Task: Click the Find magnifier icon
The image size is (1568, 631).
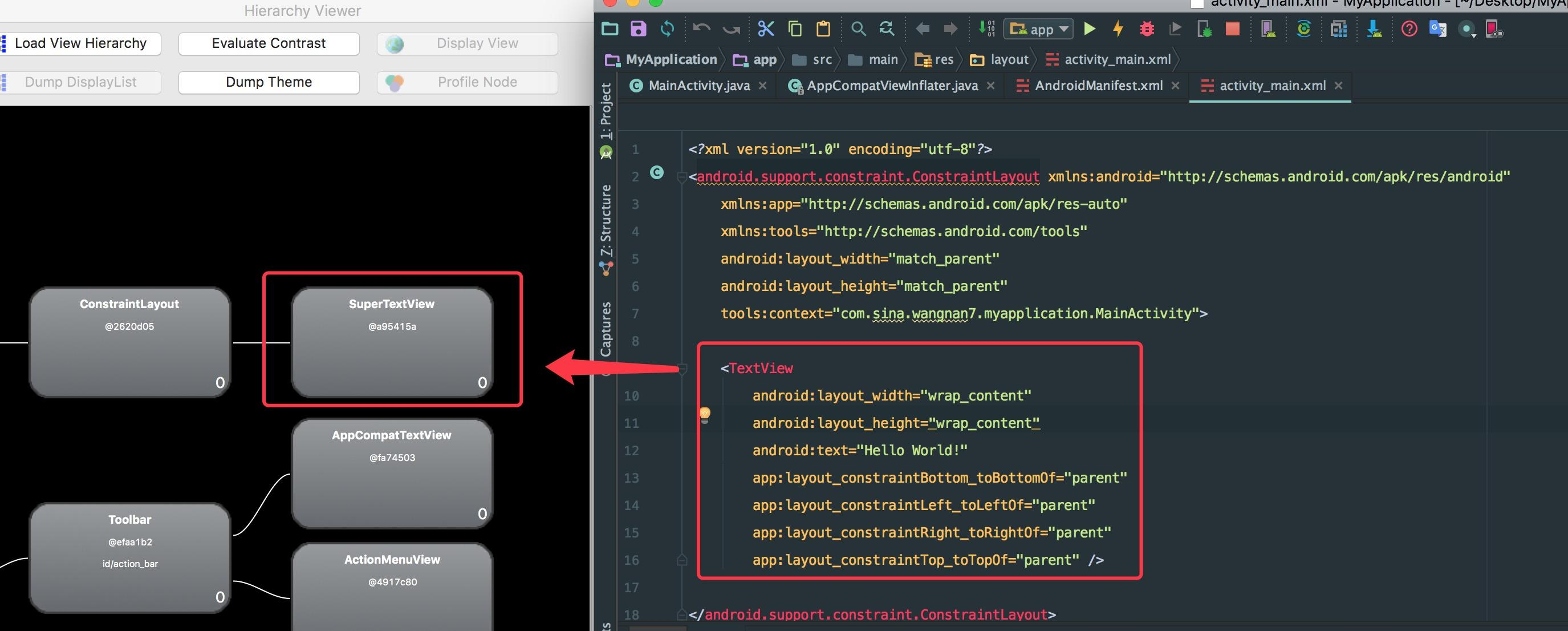Action: [858, 29]
